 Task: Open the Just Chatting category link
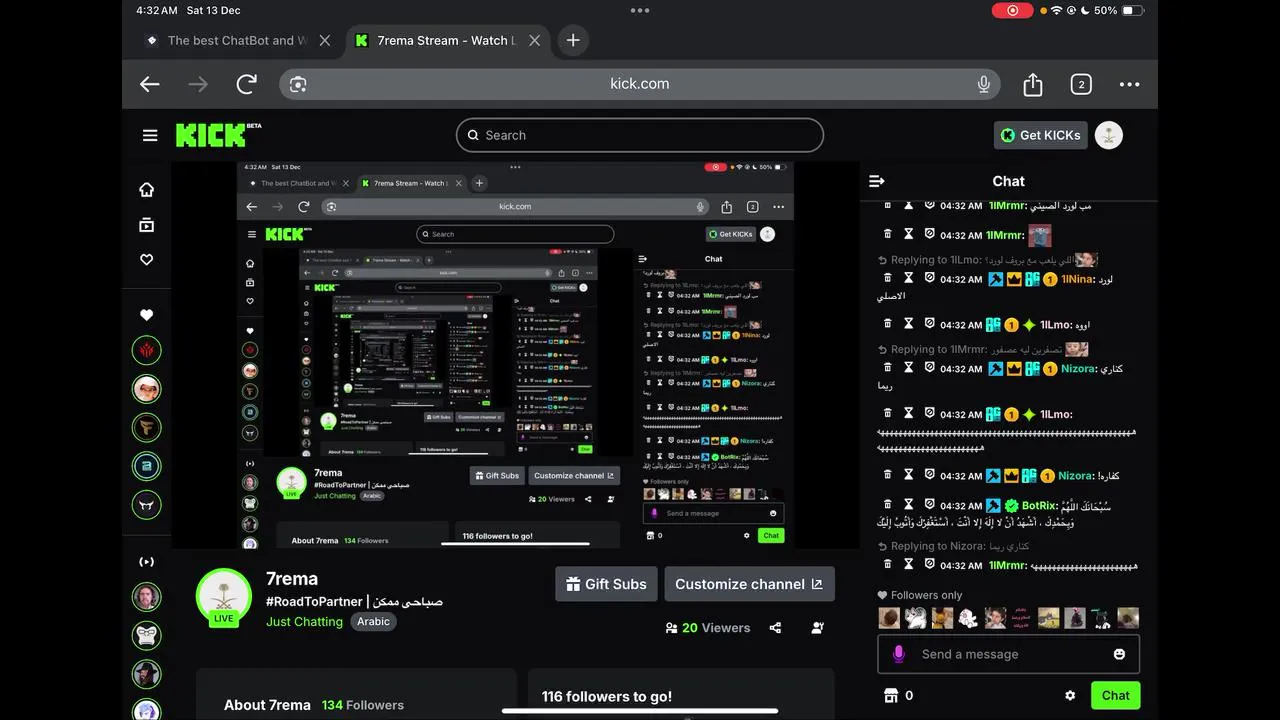pyautogui.click(x=304, y=621)
